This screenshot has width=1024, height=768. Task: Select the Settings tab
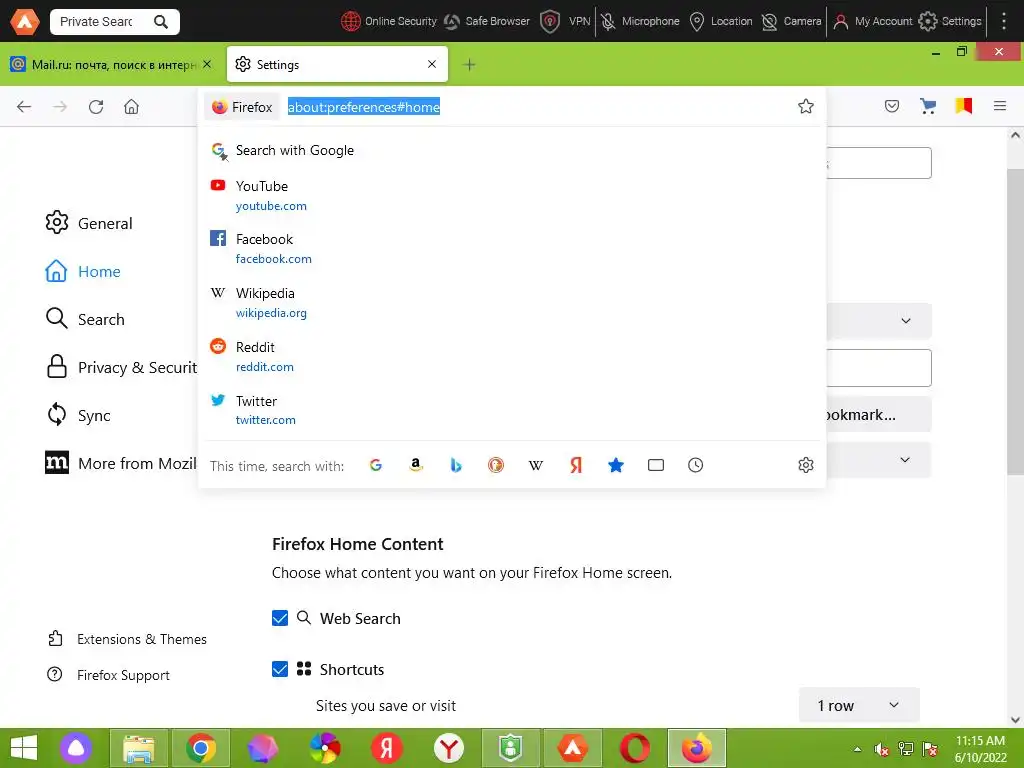(x=337, y=64)
